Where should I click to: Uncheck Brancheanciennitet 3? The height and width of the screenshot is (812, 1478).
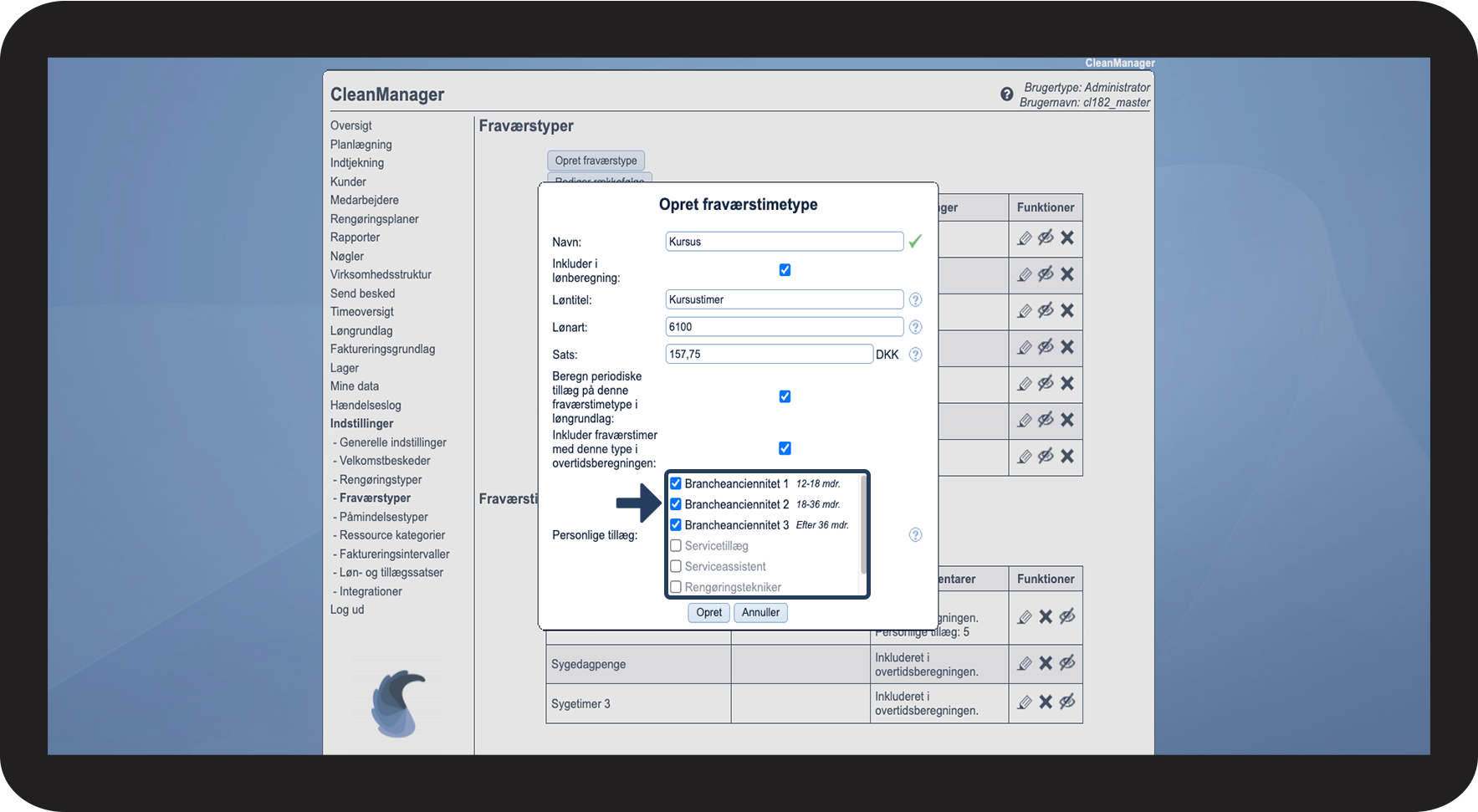coord(676,525)
